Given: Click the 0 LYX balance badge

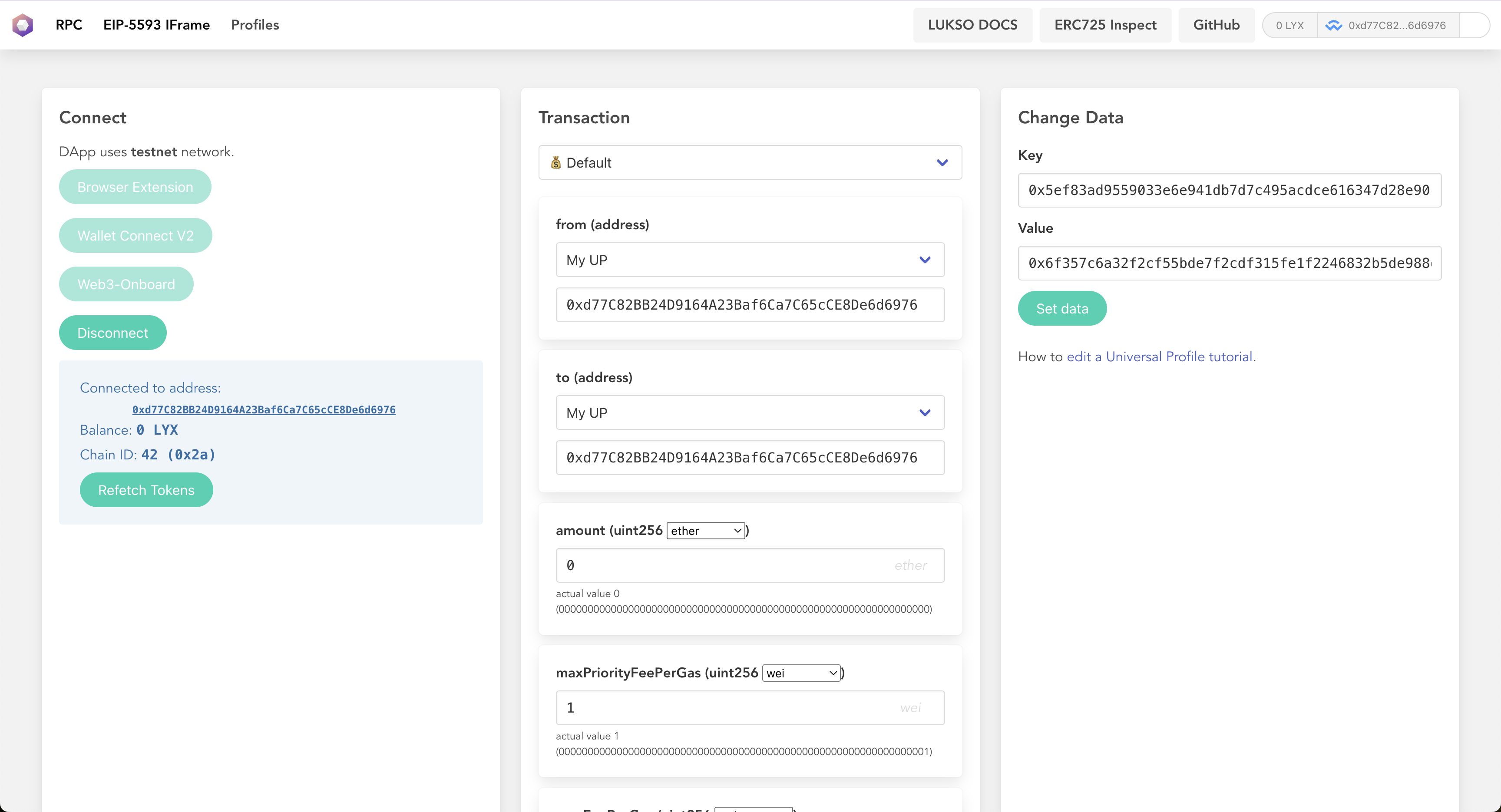Looking at the screenshot, I should point(1289,26).
